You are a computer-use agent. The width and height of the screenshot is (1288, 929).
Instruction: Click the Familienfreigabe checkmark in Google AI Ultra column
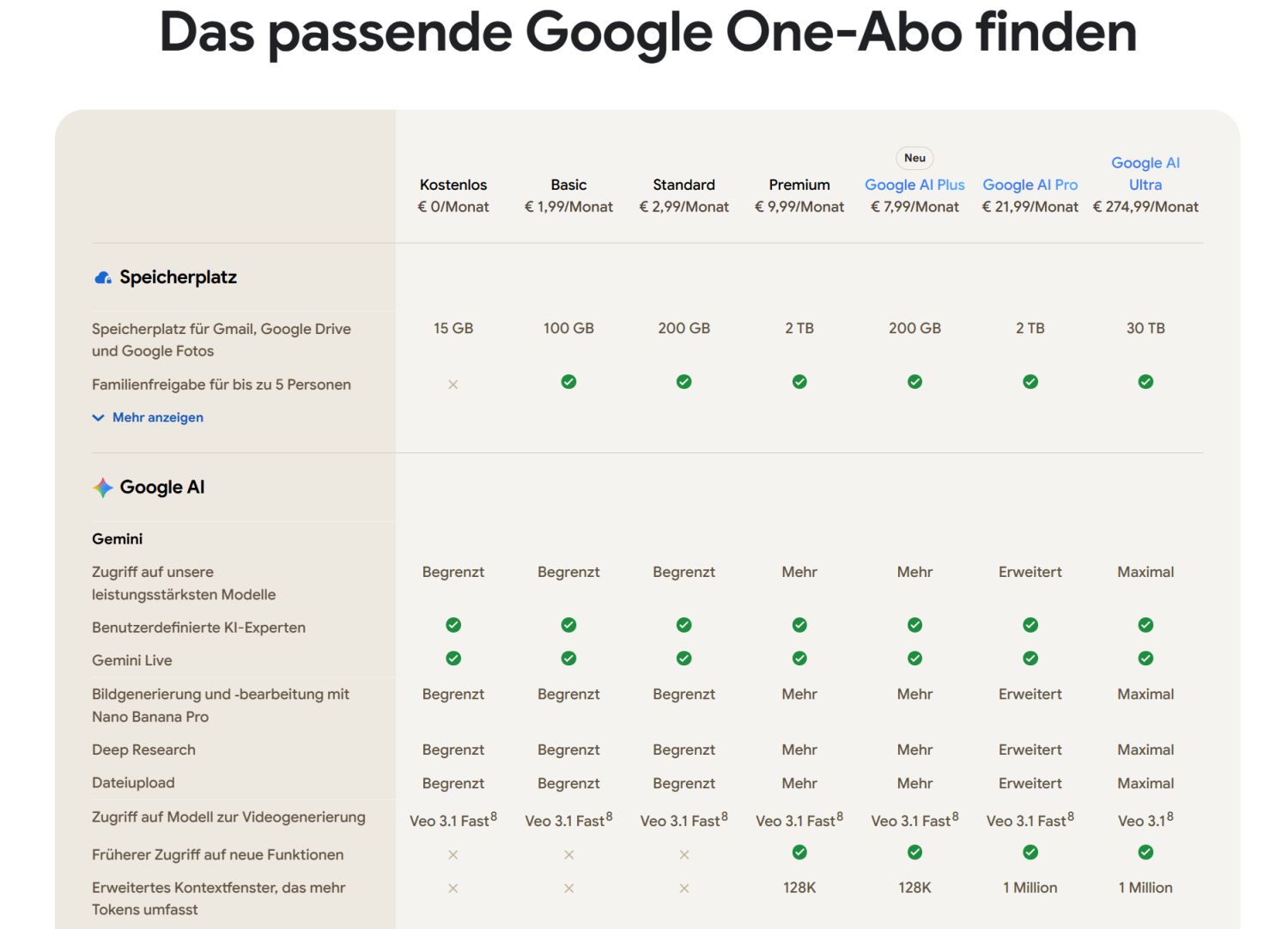point(1145,381)
